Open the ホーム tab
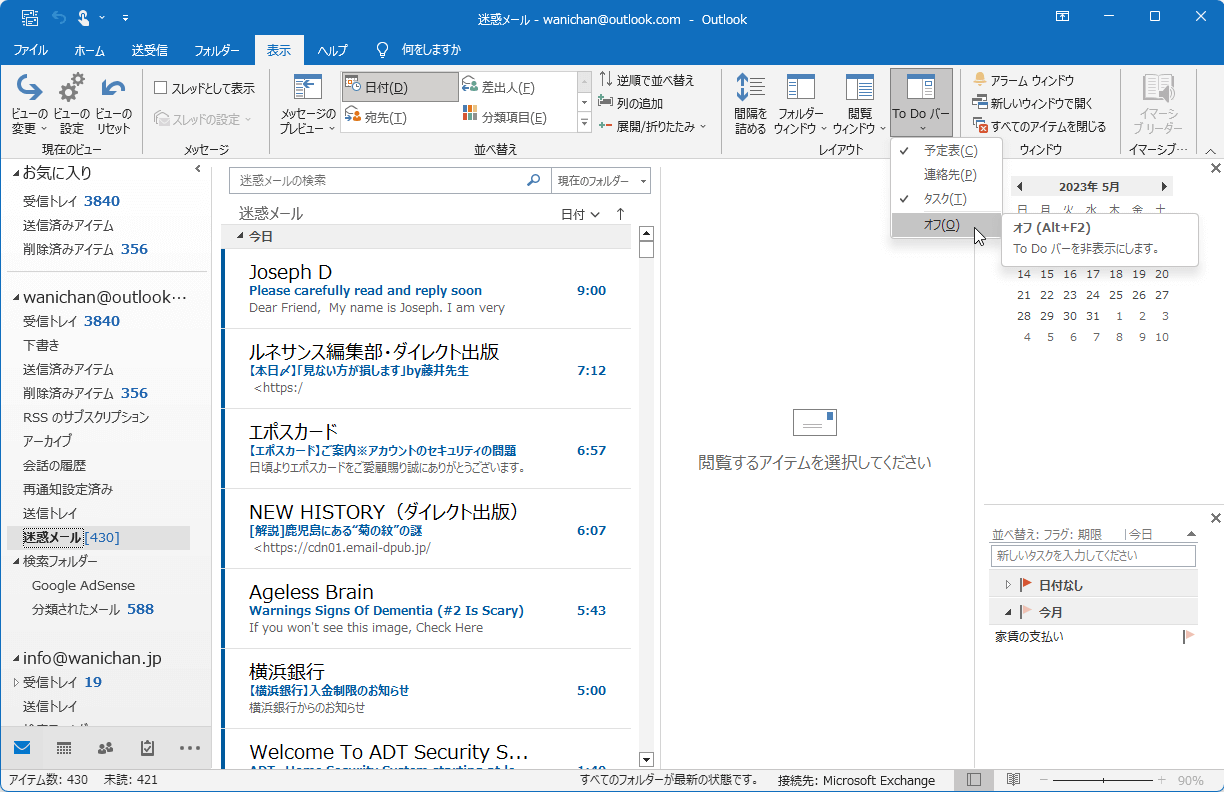1224x792 pixels. point(90,50)
